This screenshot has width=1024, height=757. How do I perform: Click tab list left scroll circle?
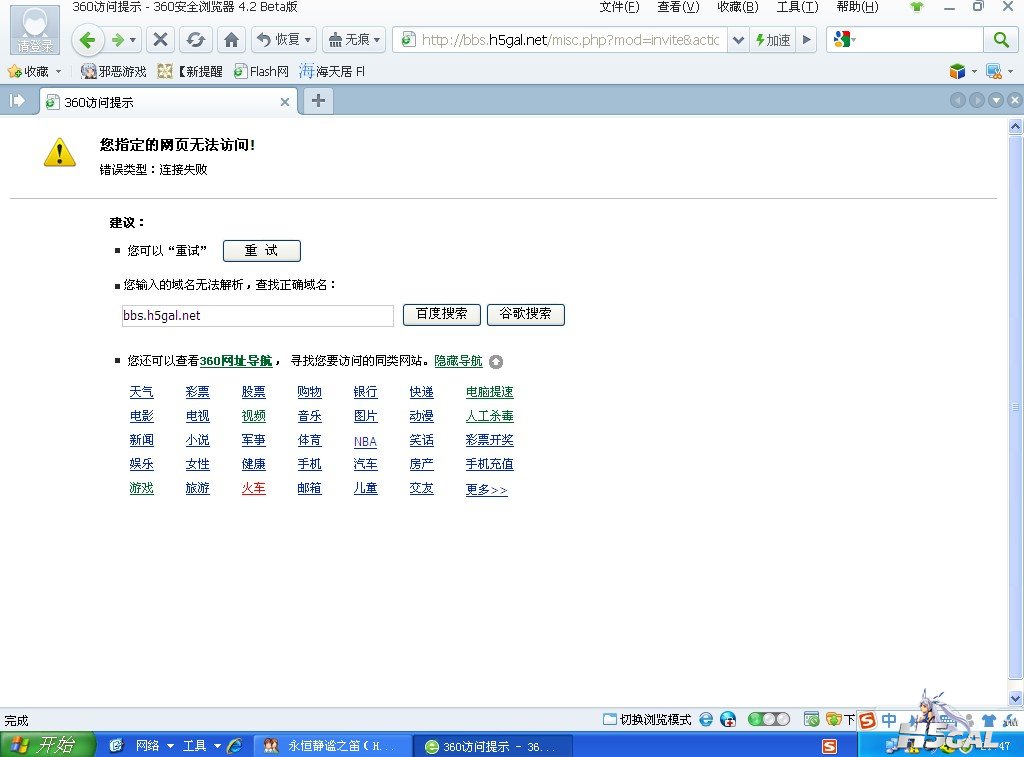(x=957, y=101)
